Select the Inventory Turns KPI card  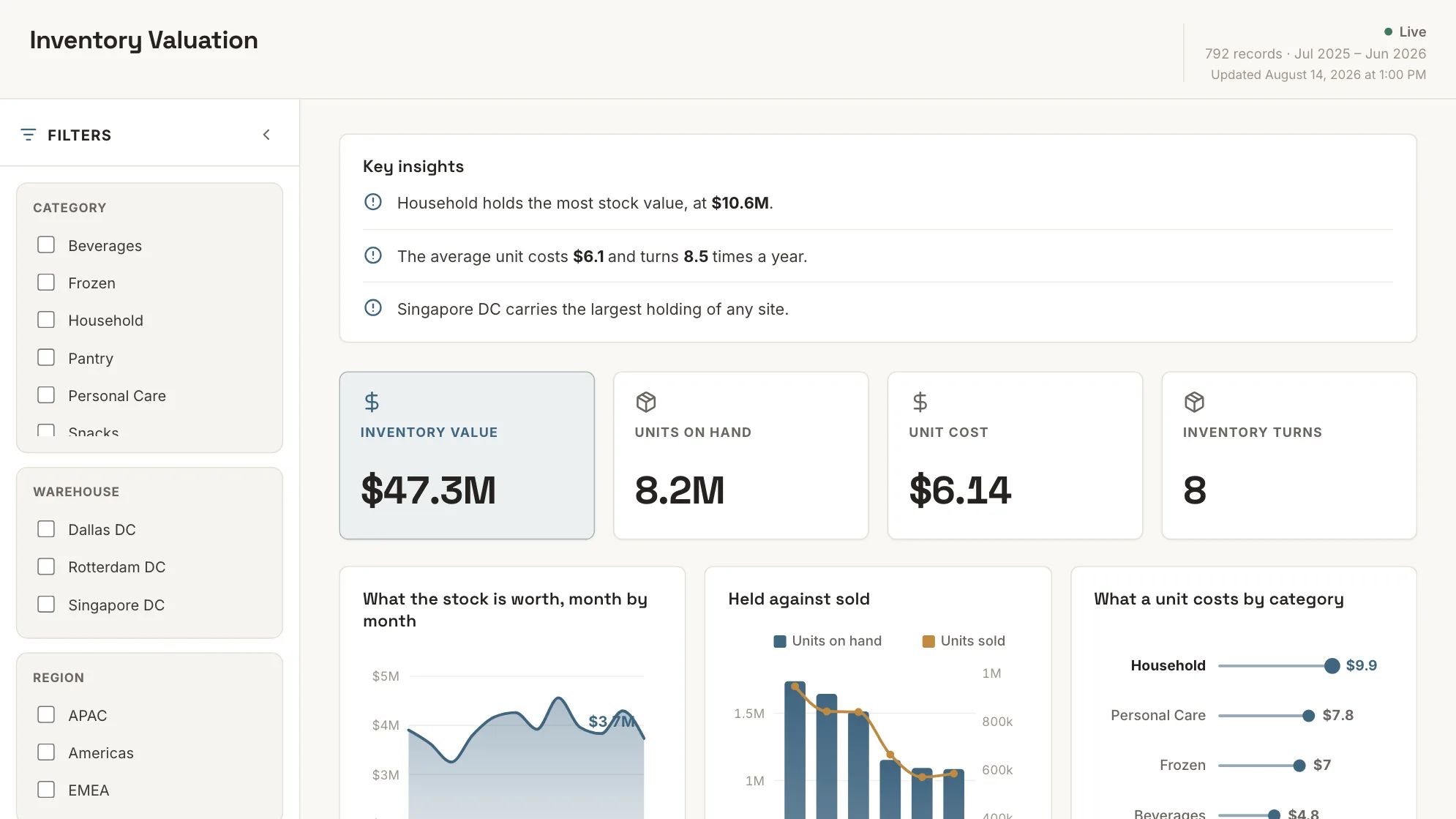1289,455
